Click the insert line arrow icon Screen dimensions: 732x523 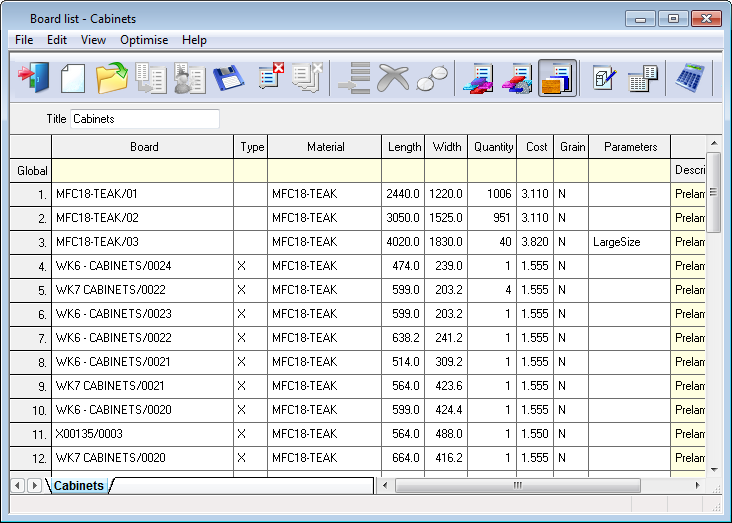[x=354, y=78]
